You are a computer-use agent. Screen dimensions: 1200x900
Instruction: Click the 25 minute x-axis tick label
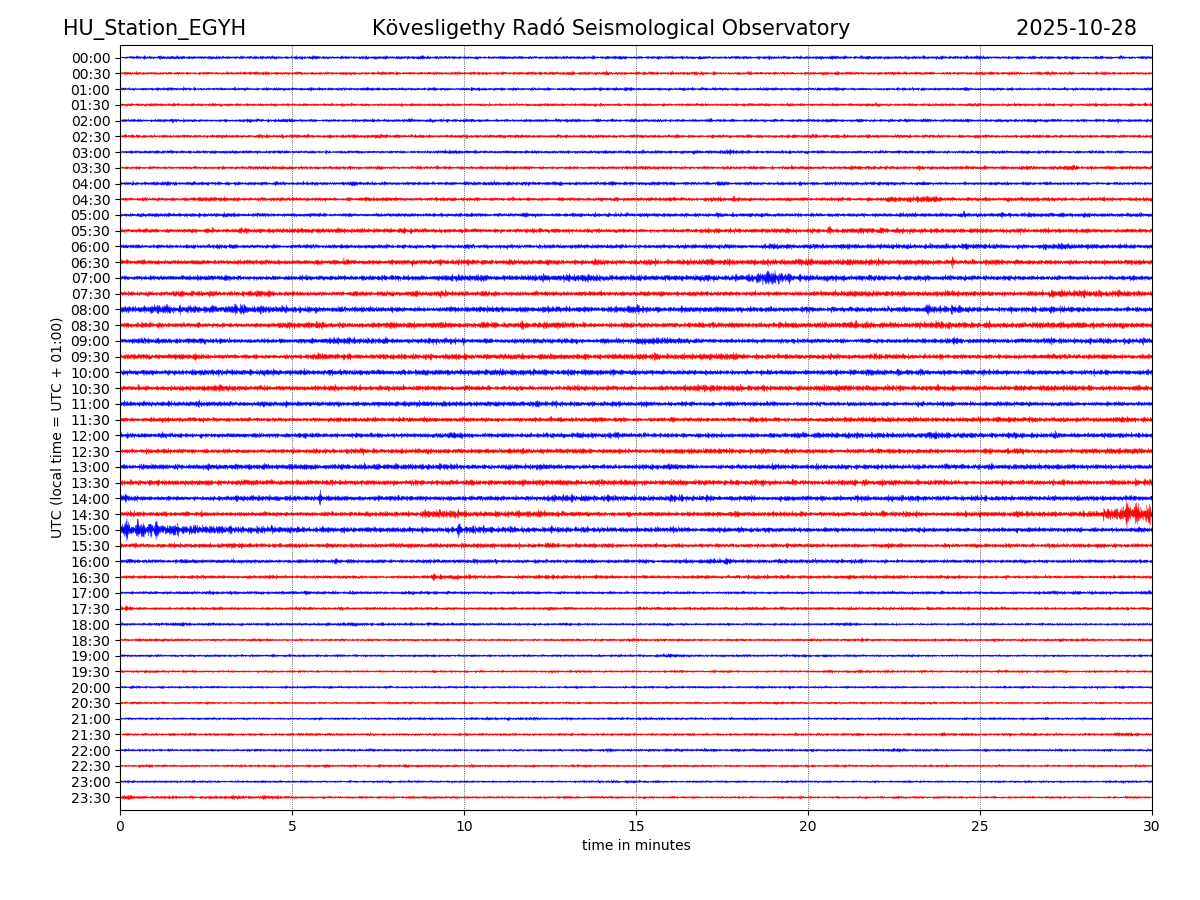pyautogui.click(x=980, y=826)
